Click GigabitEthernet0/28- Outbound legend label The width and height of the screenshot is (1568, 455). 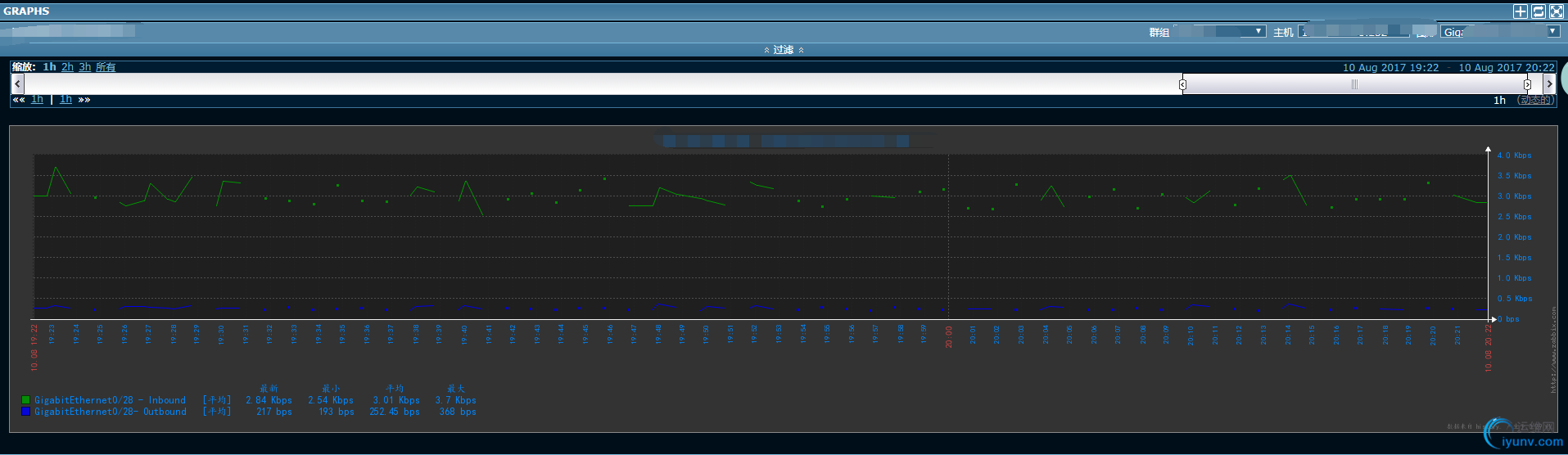point(111,412)
